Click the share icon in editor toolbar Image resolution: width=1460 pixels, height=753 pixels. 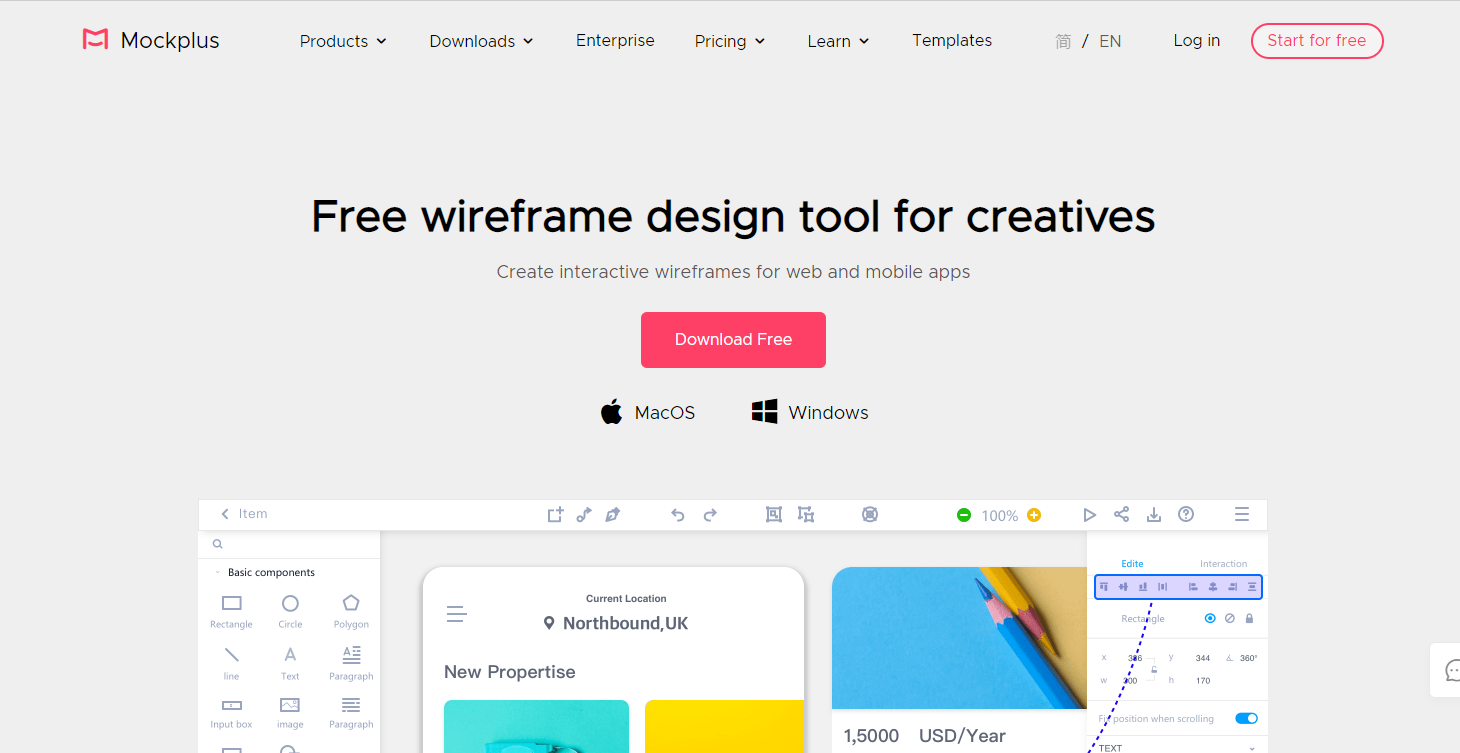(1122, 514)
